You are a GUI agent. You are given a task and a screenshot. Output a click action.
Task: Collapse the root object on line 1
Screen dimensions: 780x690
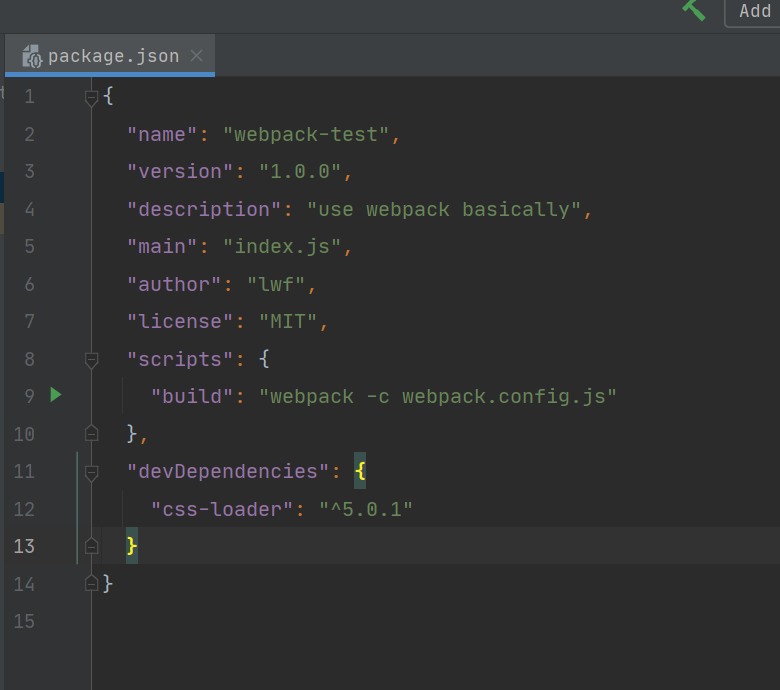point(92,97)
